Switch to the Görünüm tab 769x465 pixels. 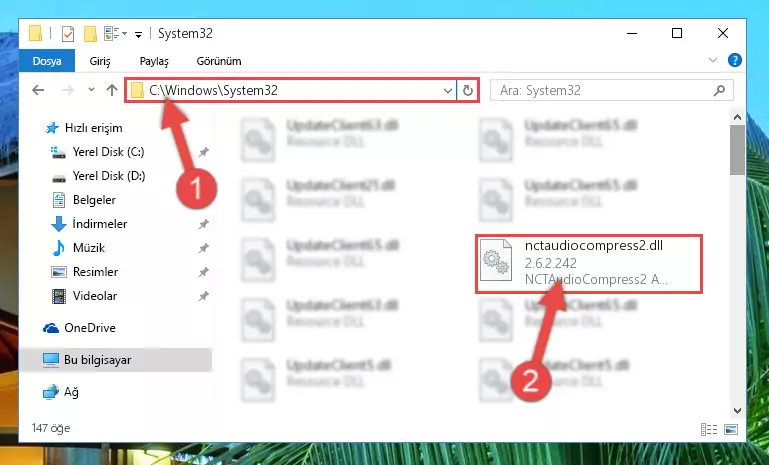point(219,61)
